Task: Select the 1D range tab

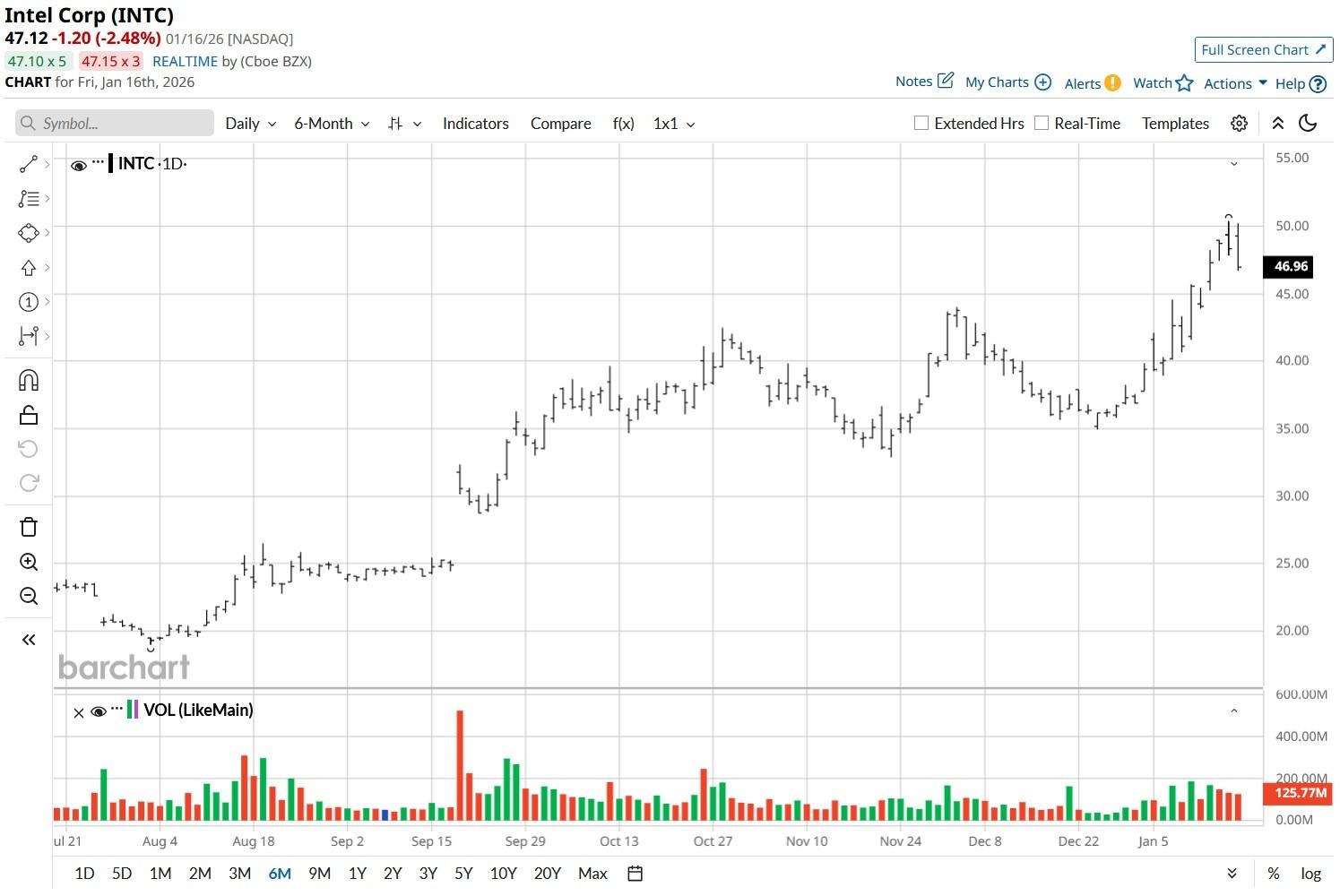Action: click(x=84, y=874)
